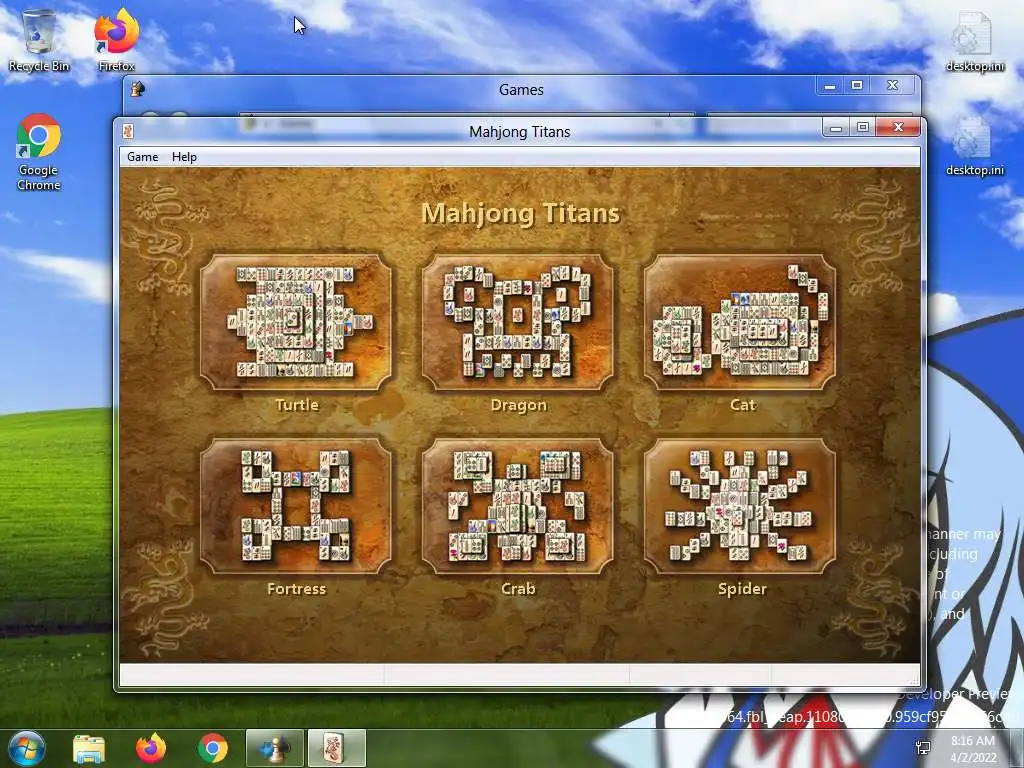Click the network tray icon
Image resolution: width=1024 pixels, height=768 pixels.
pyautogui.click(x=923, y=748)
